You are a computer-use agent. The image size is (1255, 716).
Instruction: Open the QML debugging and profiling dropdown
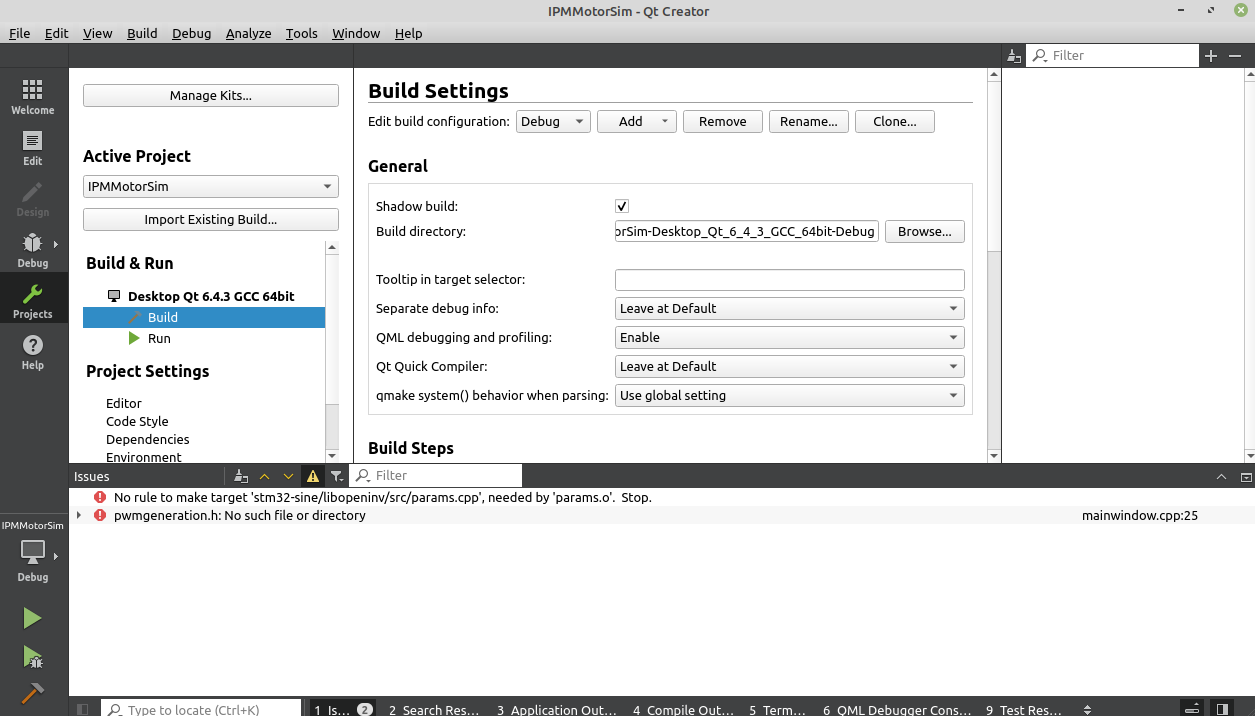(789, 338)
